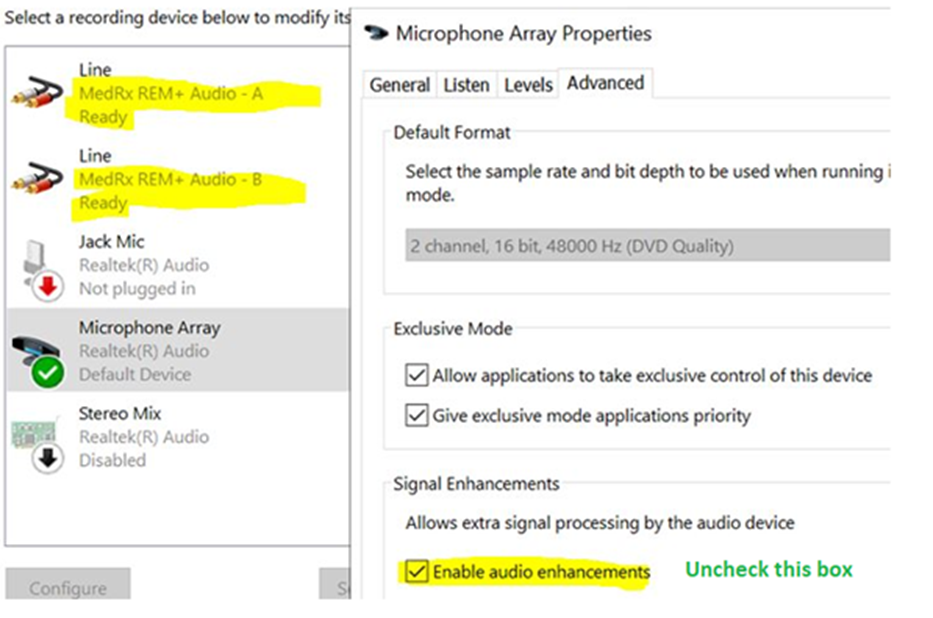This screenshot has height=618, width=933.
Task: Click the Jack Mic device icon
Action: click(x=39, y=266)
